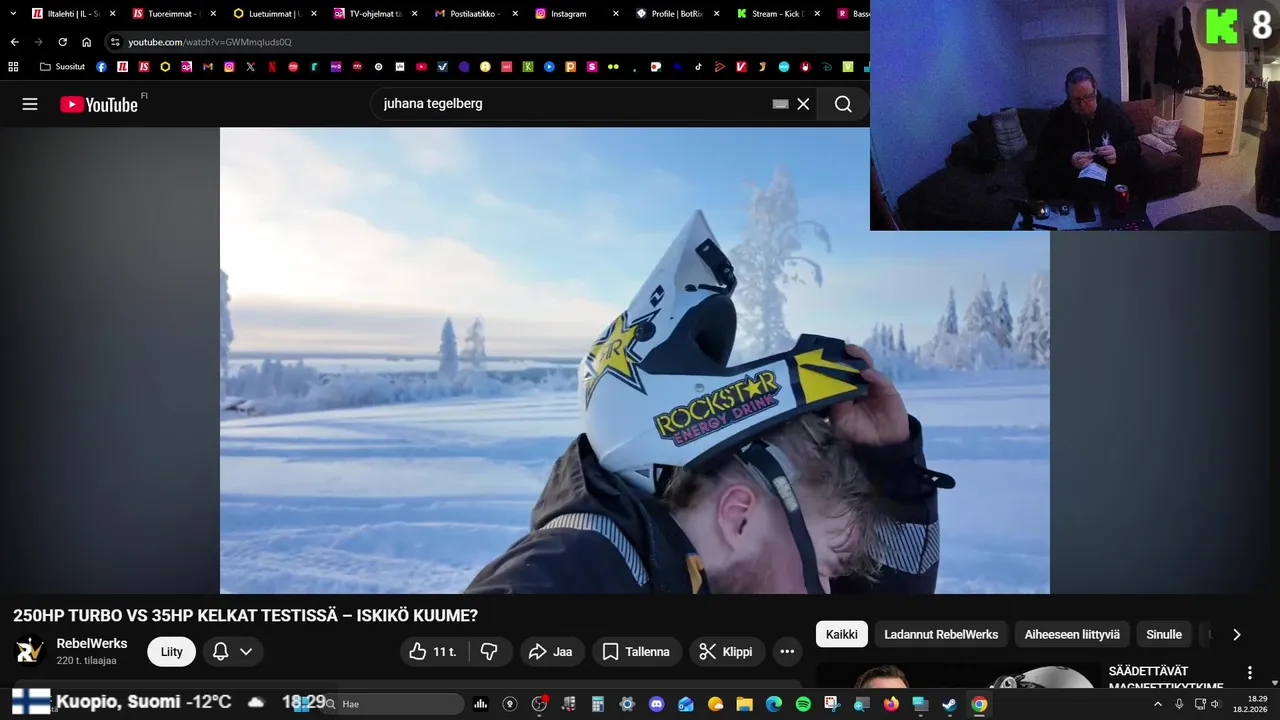Open the TikTok bookmark icon
The width and height of the screenshot is (1280, 720).
pyautogui.click(x=698, y=67)
